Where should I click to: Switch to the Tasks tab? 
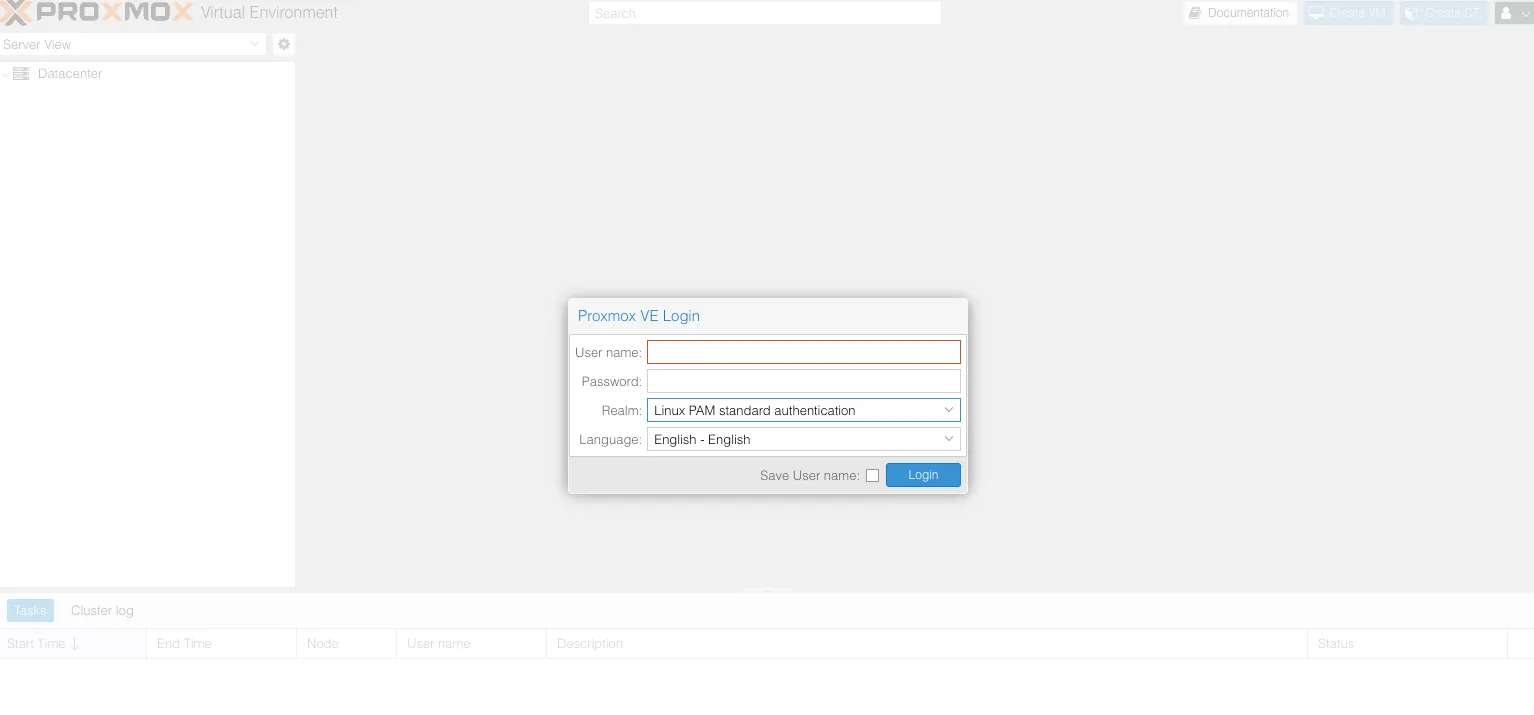coord(29,610)
